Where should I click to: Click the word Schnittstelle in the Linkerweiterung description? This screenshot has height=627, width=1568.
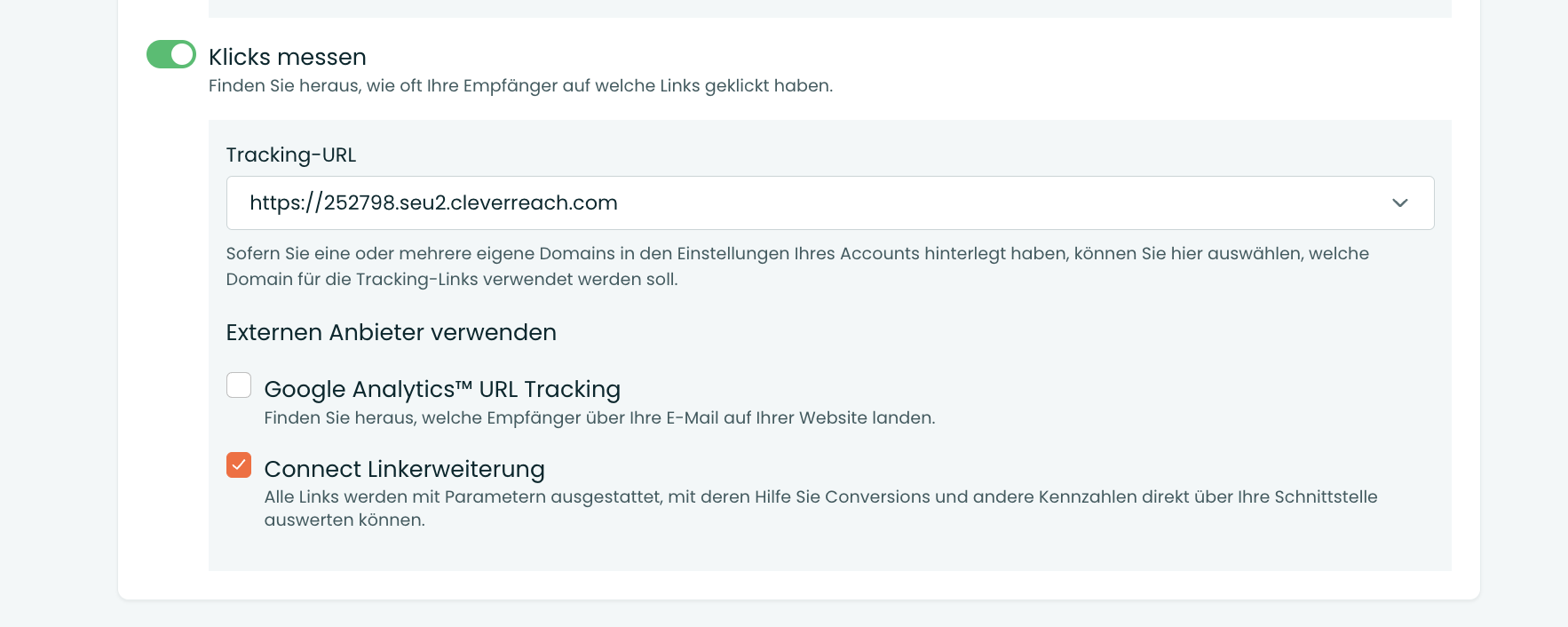pos(1326,496)
